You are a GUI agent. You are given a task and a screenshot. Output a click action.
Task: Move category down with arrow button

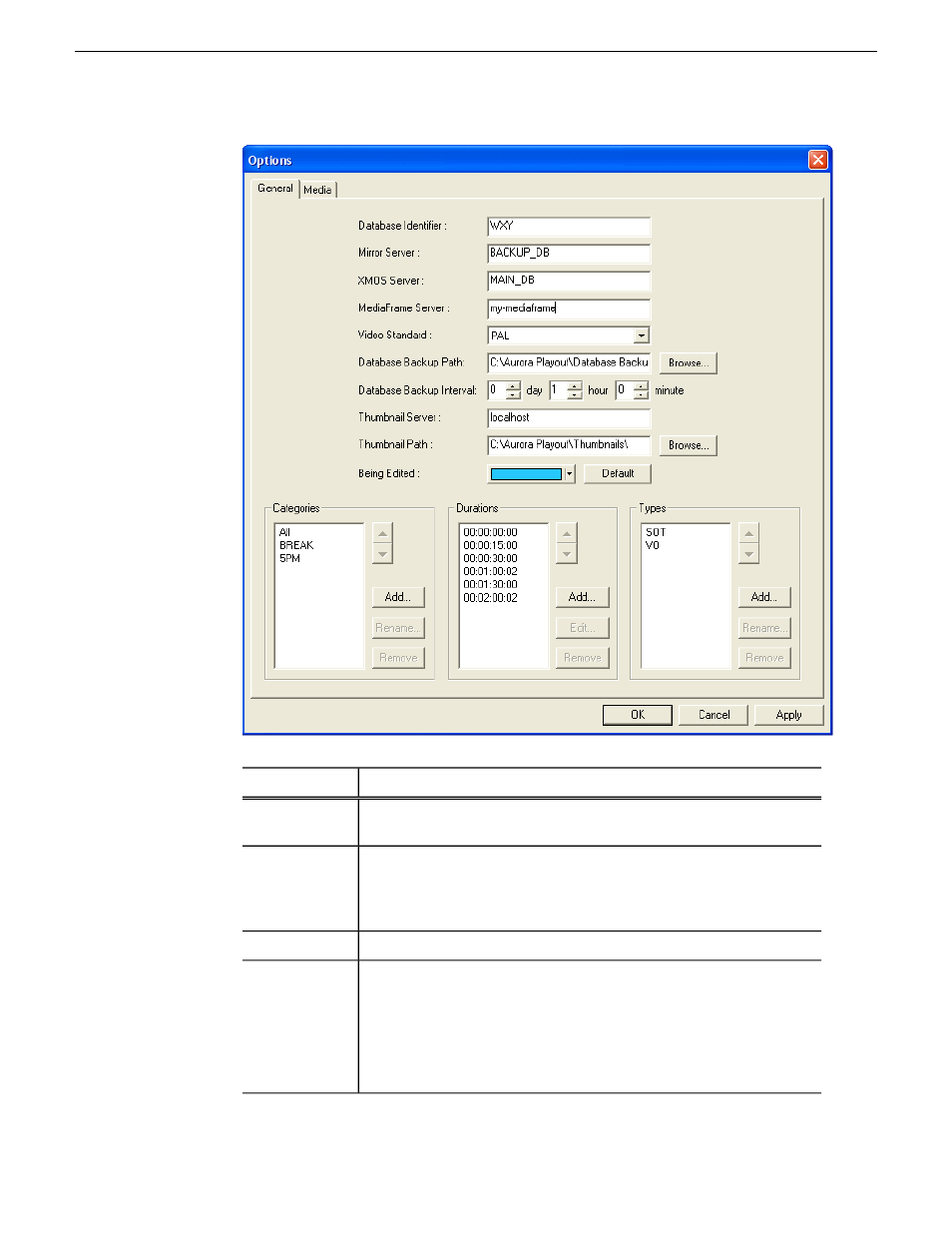point(382,554)
